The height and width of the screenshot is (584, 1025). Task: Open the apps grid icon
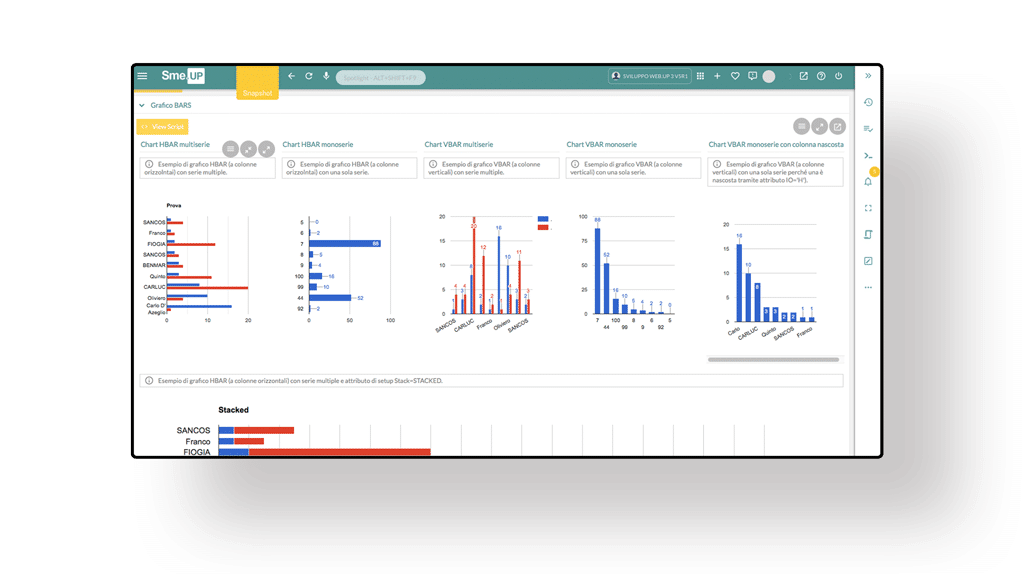[700, 76]
